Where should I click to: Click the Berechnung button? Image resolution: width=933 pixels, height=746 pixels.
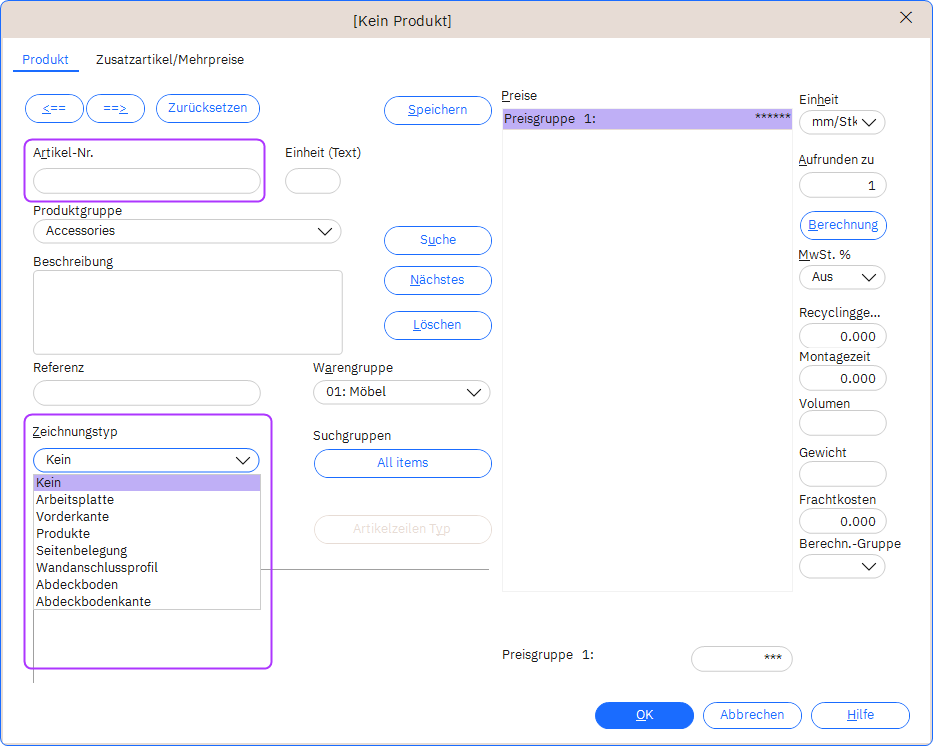click(x=843, y=225)
